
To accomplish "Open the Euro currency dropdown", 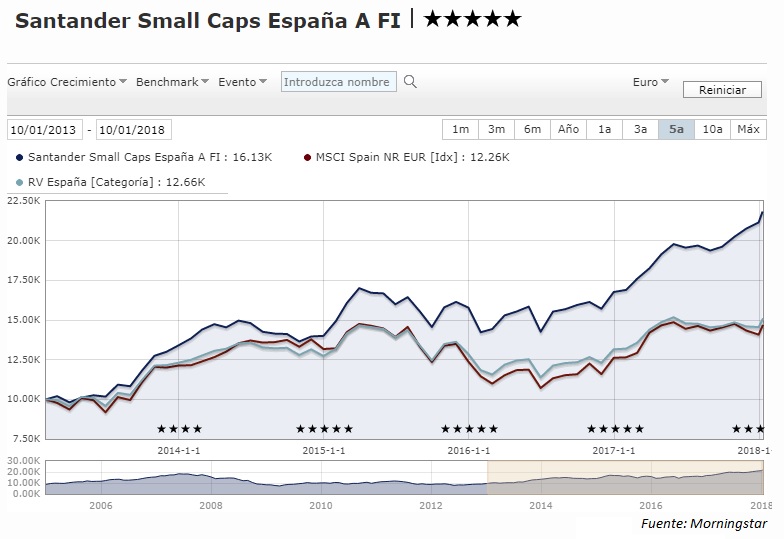I will coord(651,82).
